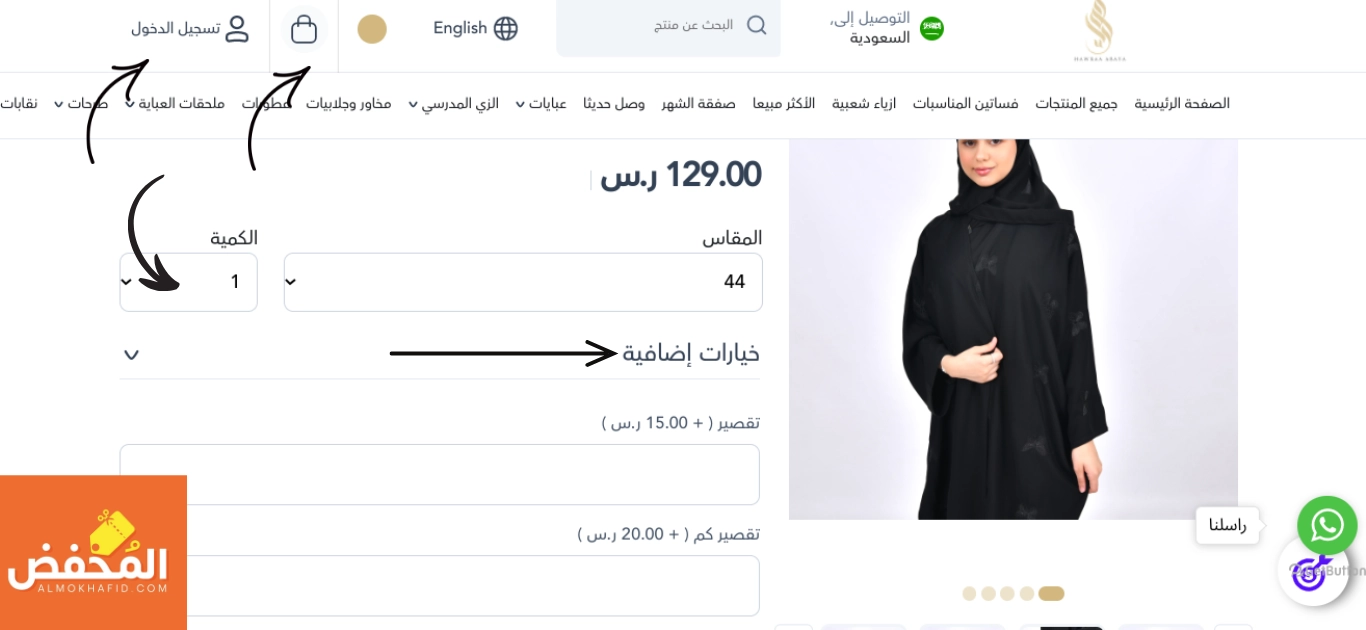Click the تسجيل الدخول login link
Image resolution: width=1366 pixels, height=630 pixels.
(x=175, y=28)
